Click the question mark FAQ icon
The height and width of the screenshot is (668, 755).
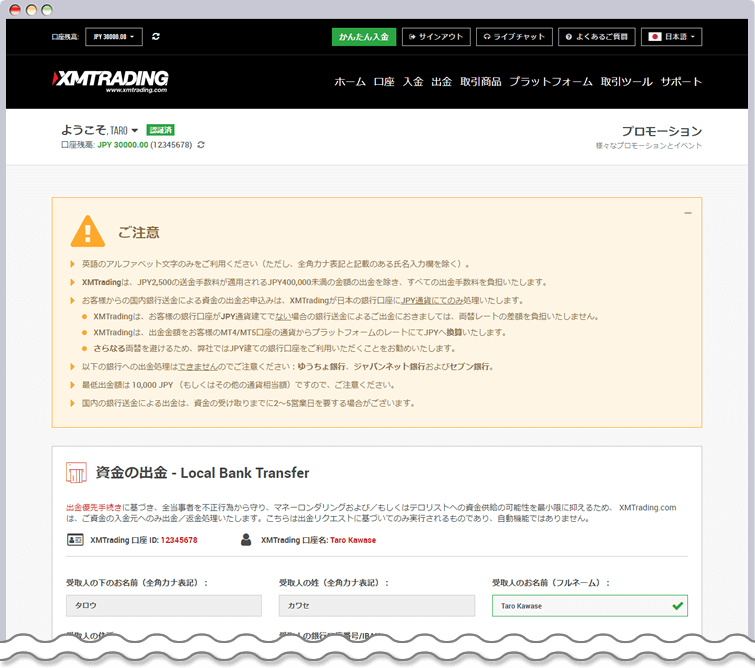[x=569, y=37]
